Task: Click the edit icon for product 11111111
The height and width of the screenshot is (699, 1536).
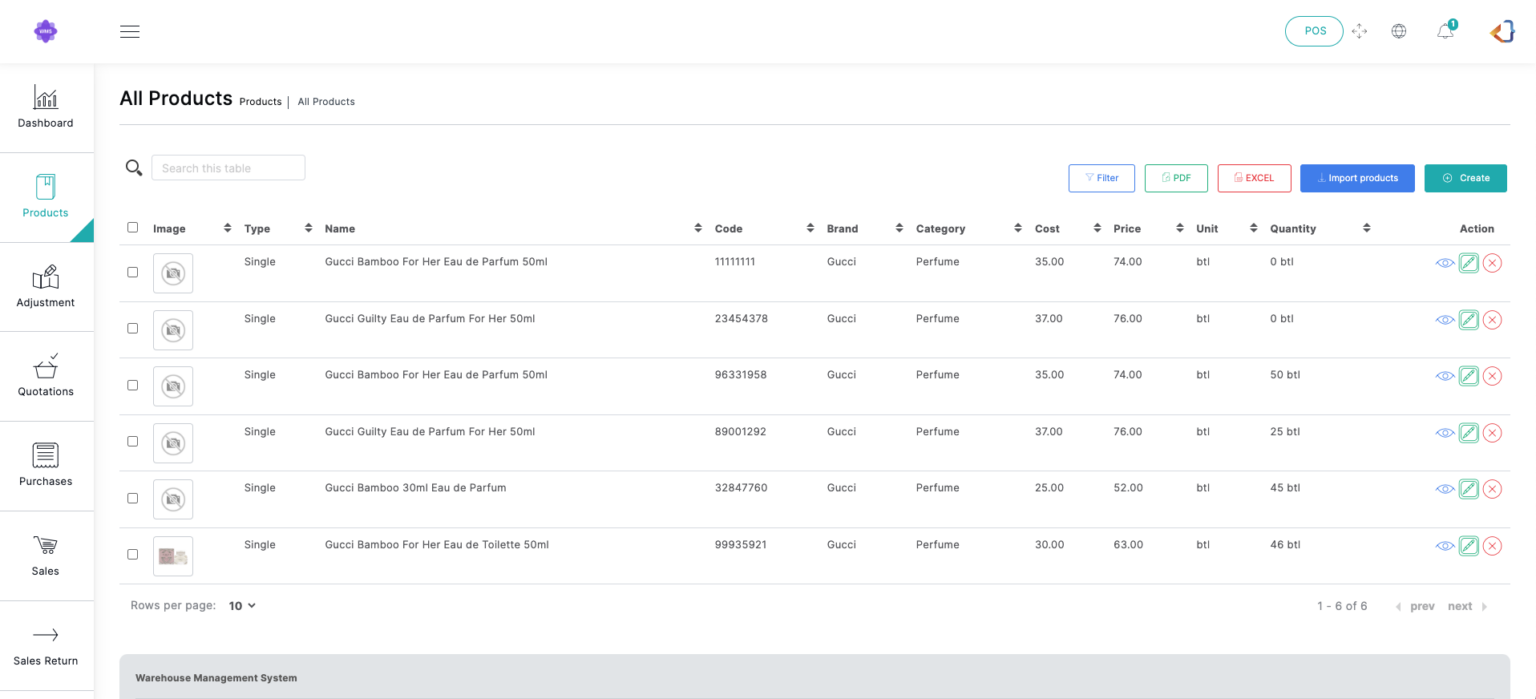Action: pyautogui.click(x=1468, y=263)
